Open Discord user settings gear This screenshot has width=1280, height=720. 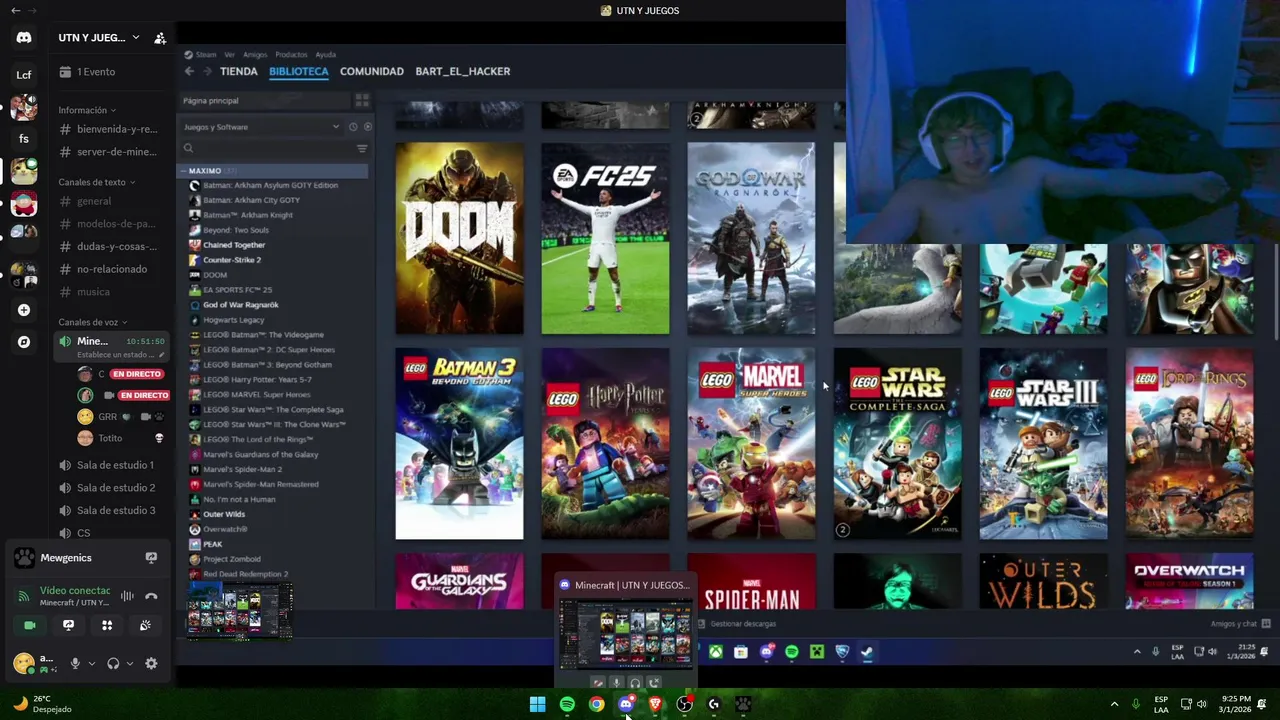coord(151,663)
